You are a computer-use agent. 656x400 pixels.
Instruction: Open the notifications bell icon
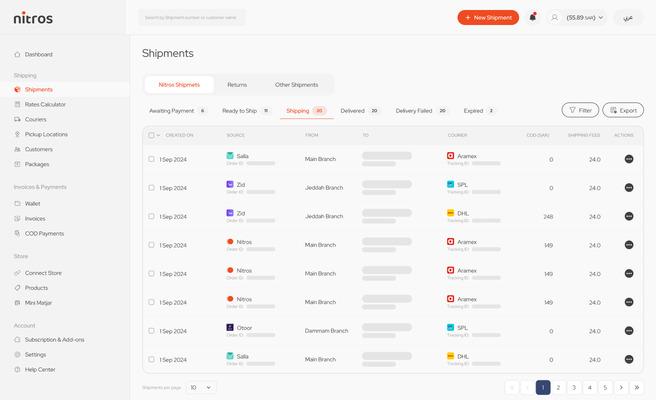tap(532, 17)
